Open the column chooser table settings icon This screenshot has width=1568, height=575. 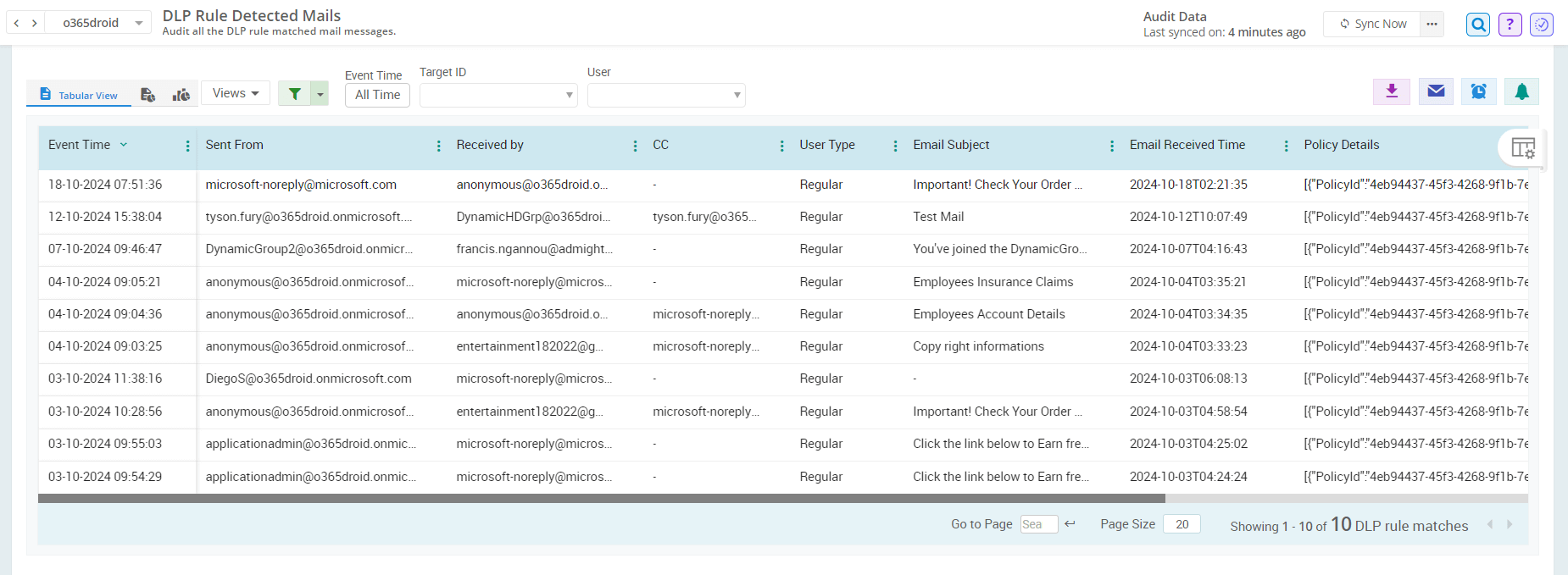coord(1522,148)
